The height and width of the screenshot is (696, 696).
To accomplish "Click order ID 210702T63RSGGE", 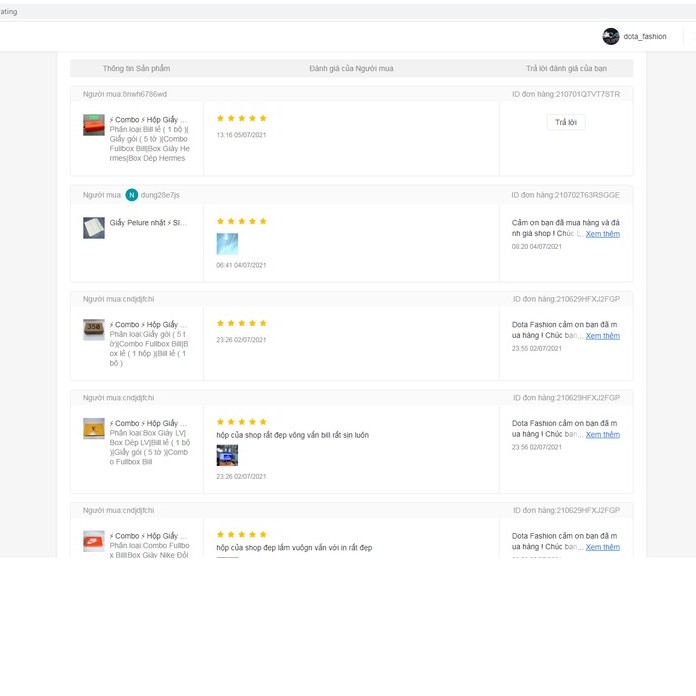I will (x=580, y=195).
